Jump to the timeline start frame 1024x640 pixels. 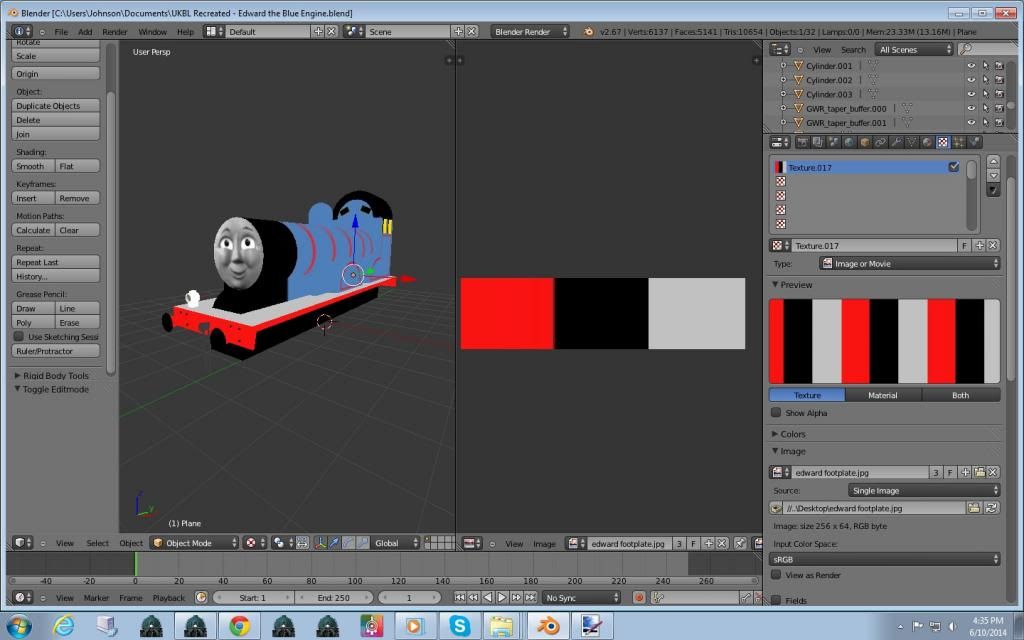[460, 598]
